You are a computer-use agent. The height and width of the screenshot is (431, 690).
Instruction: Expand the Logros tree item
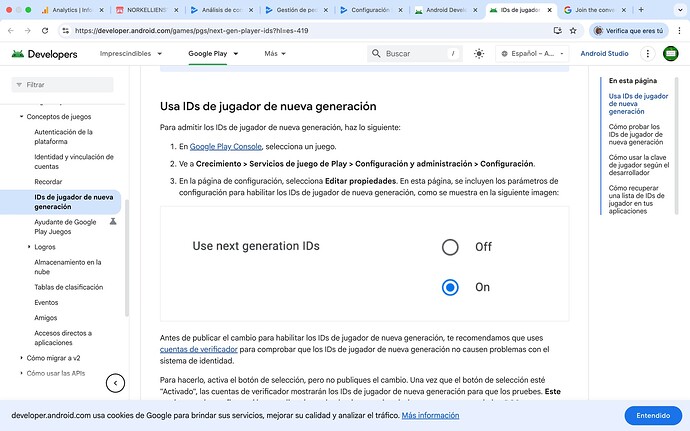tap(27, 246)
